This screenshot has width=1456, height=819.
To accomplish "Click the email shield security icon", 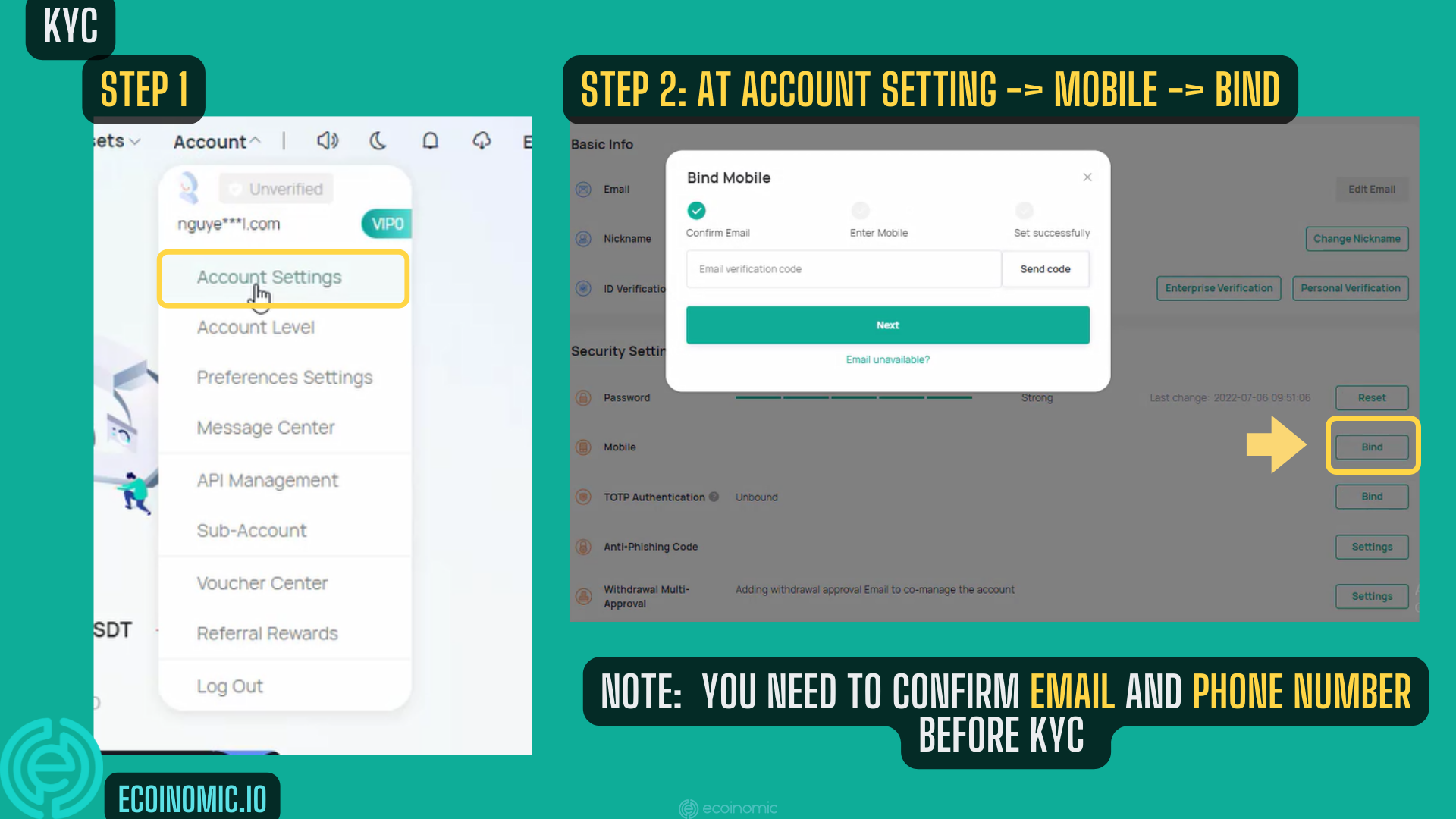I will coord(583,189).
